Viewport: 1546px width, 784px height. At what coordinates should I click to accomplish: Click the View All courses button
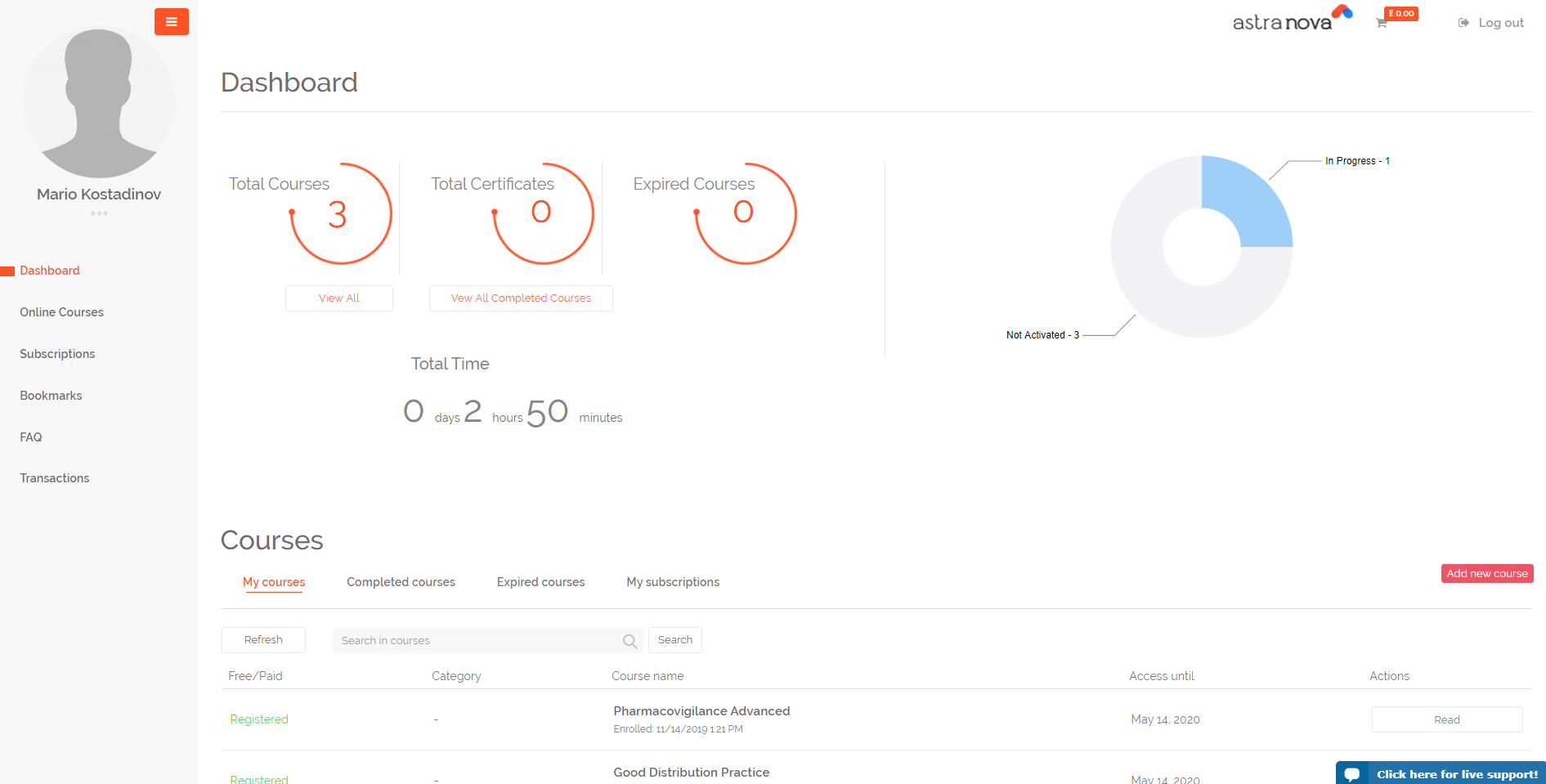click(x=339, y=298)
